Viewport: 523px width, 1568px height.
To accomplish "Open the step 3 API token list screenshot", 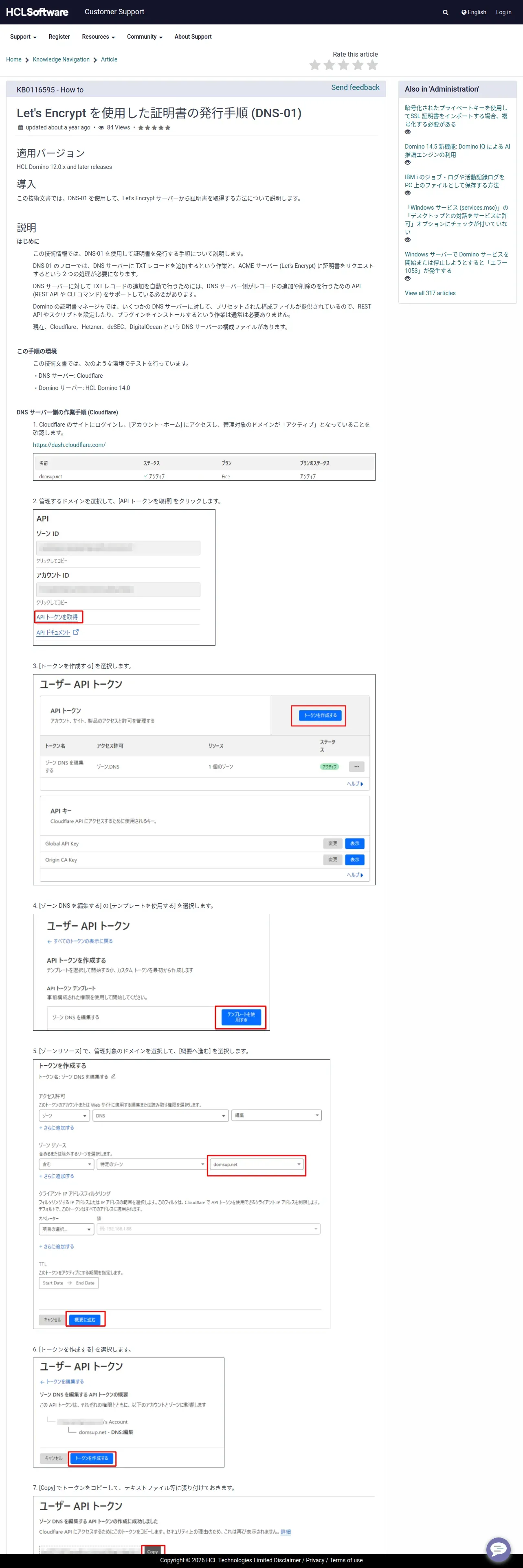I will click(x=204, y=780).
